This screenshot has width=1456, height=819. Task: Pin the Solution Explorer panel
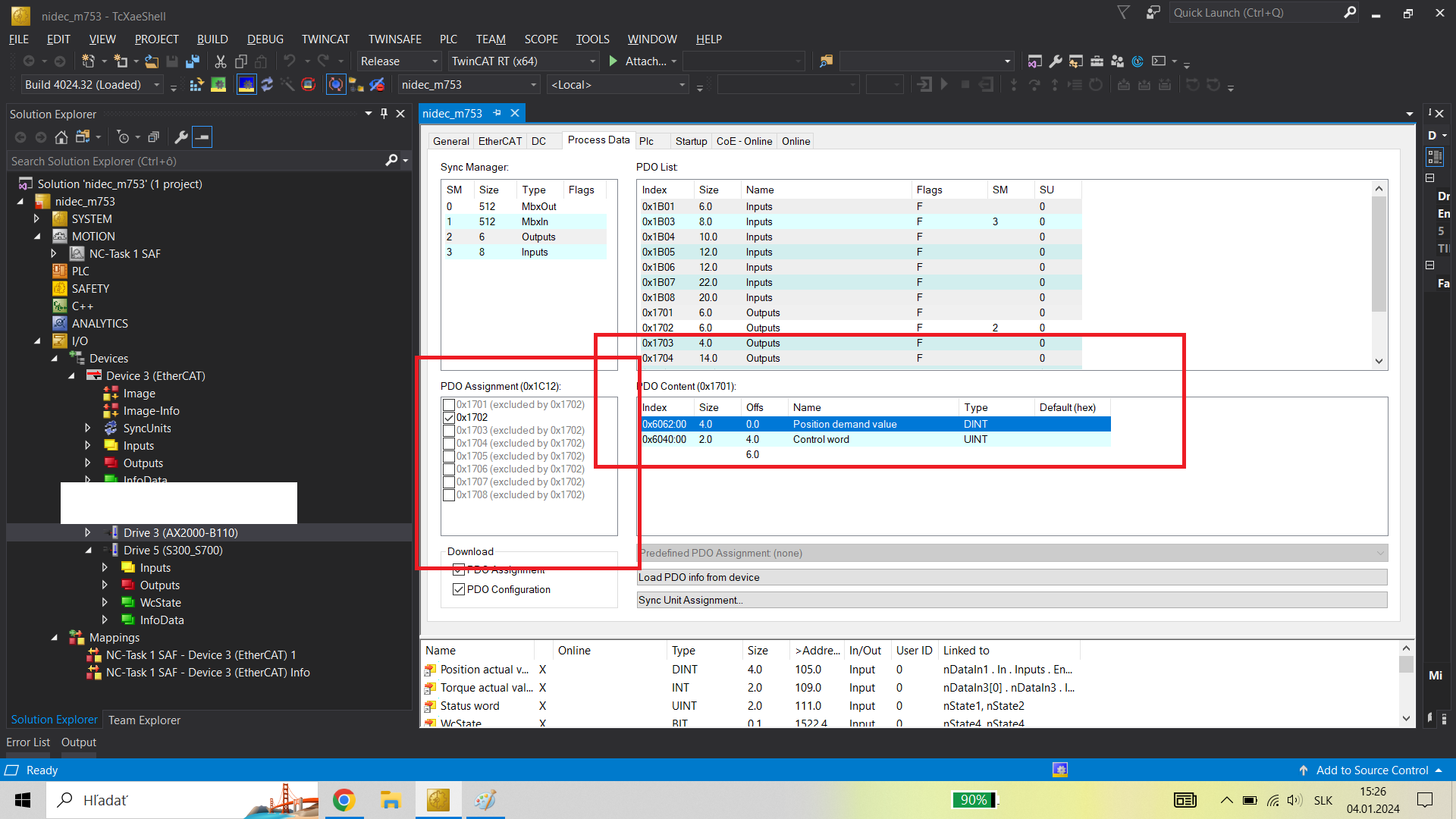click(384, 114)
